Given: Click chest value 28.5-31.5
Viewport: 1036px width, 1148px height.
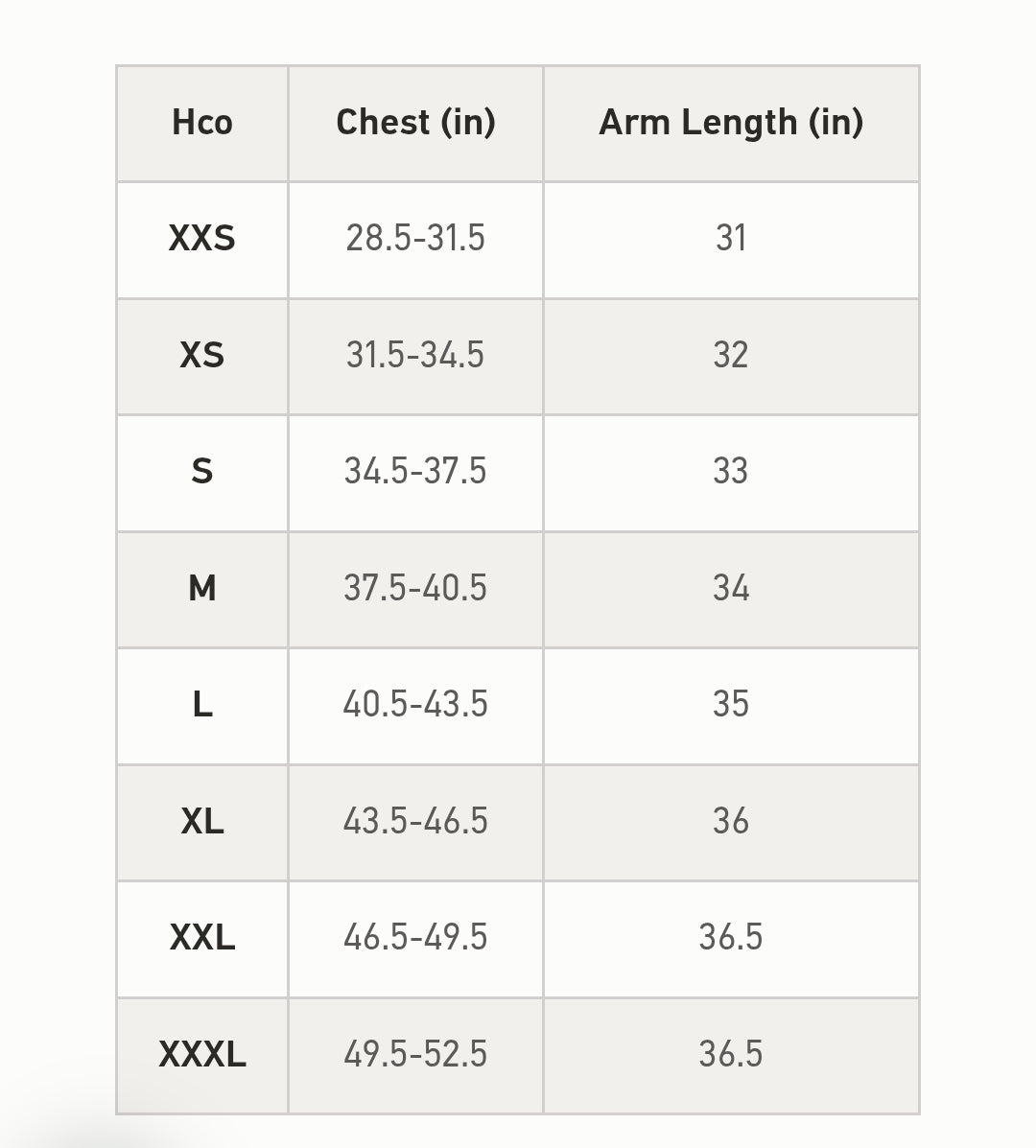Looking at the screenshot, I should [x=415, y=238].
